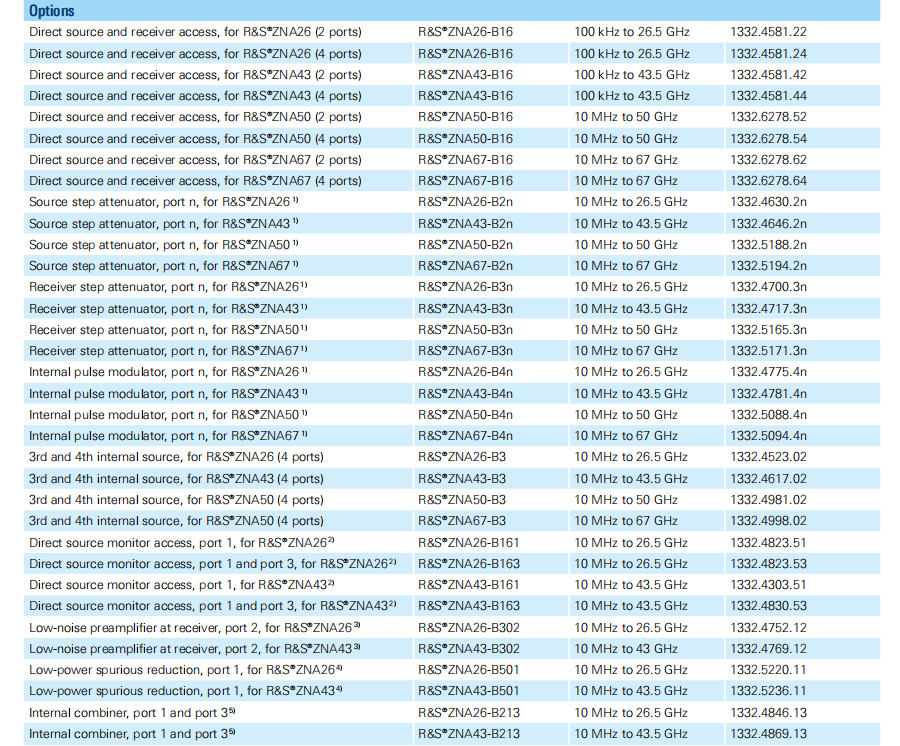Click the Options table header
This screenshot has height=746, width=900.
tap(51, 11)
